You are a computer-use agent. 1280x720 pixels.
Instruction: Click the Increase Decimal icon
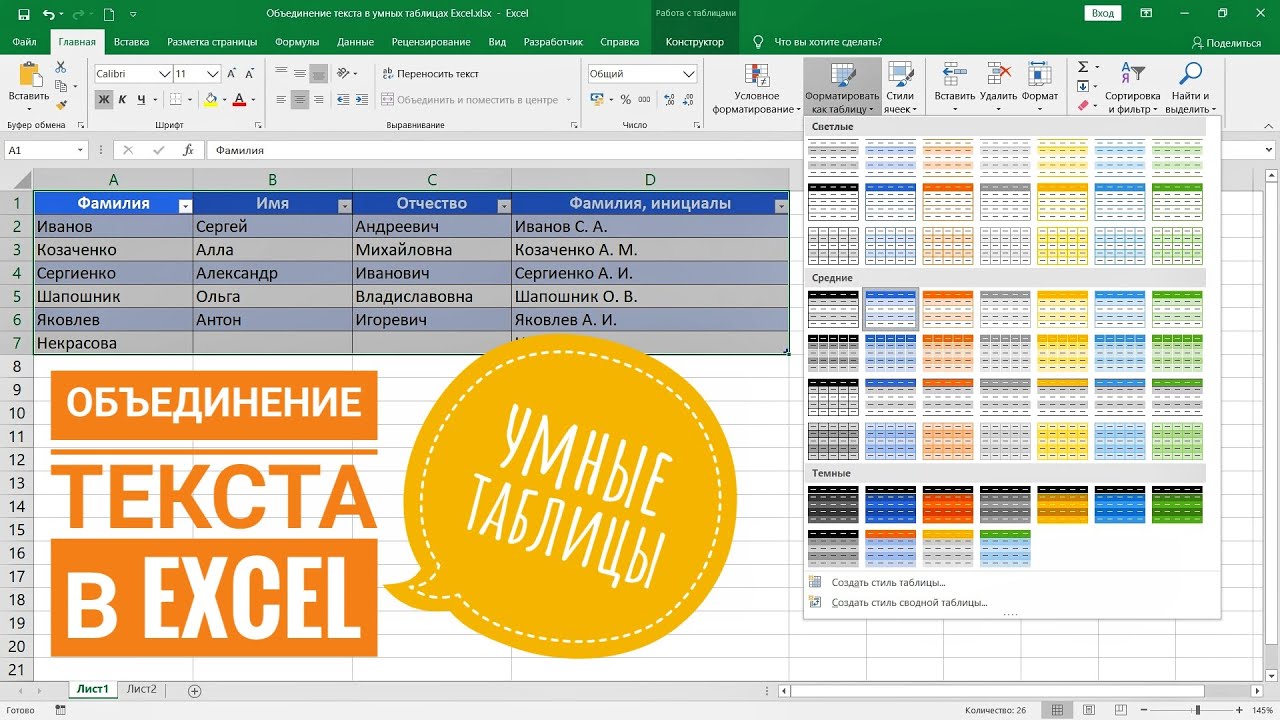pyautogui.click(x=668, y=99)
